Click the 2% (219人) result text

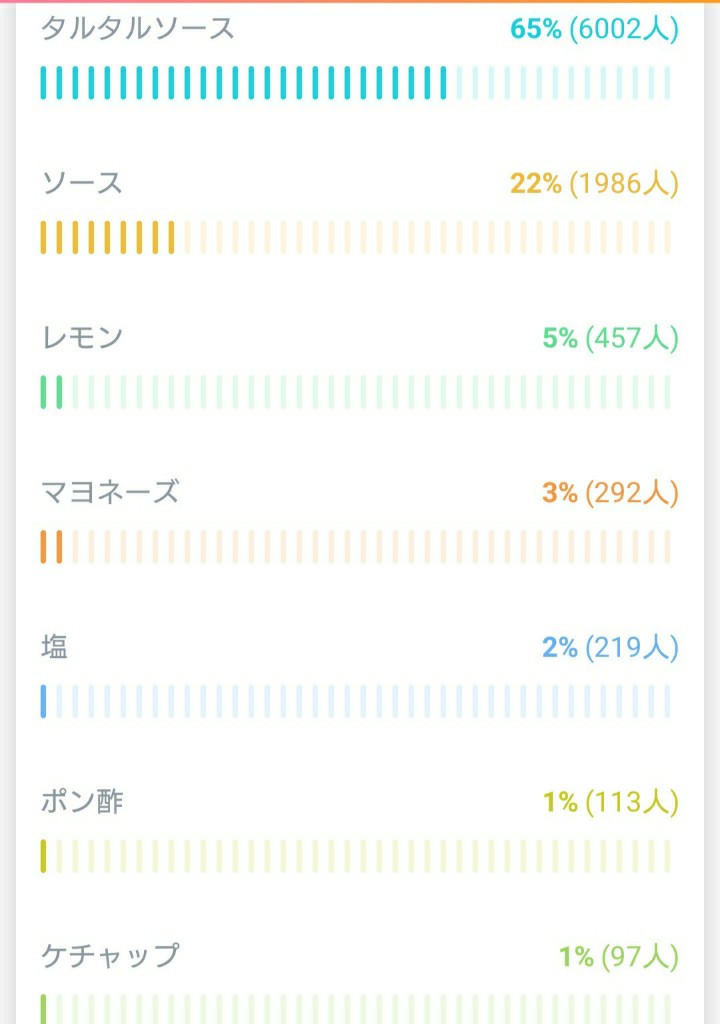611,647
